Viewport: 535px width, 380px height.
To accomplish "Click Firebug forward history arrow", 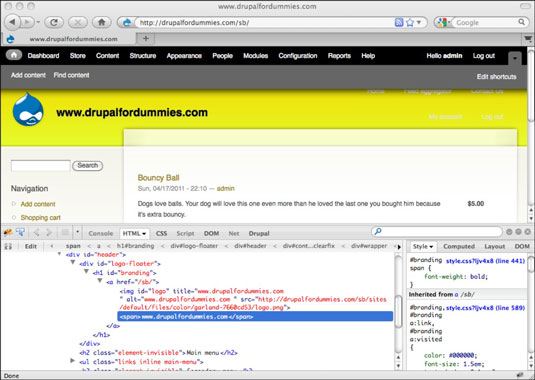I will pyautogui.click(x=49, y=233).
